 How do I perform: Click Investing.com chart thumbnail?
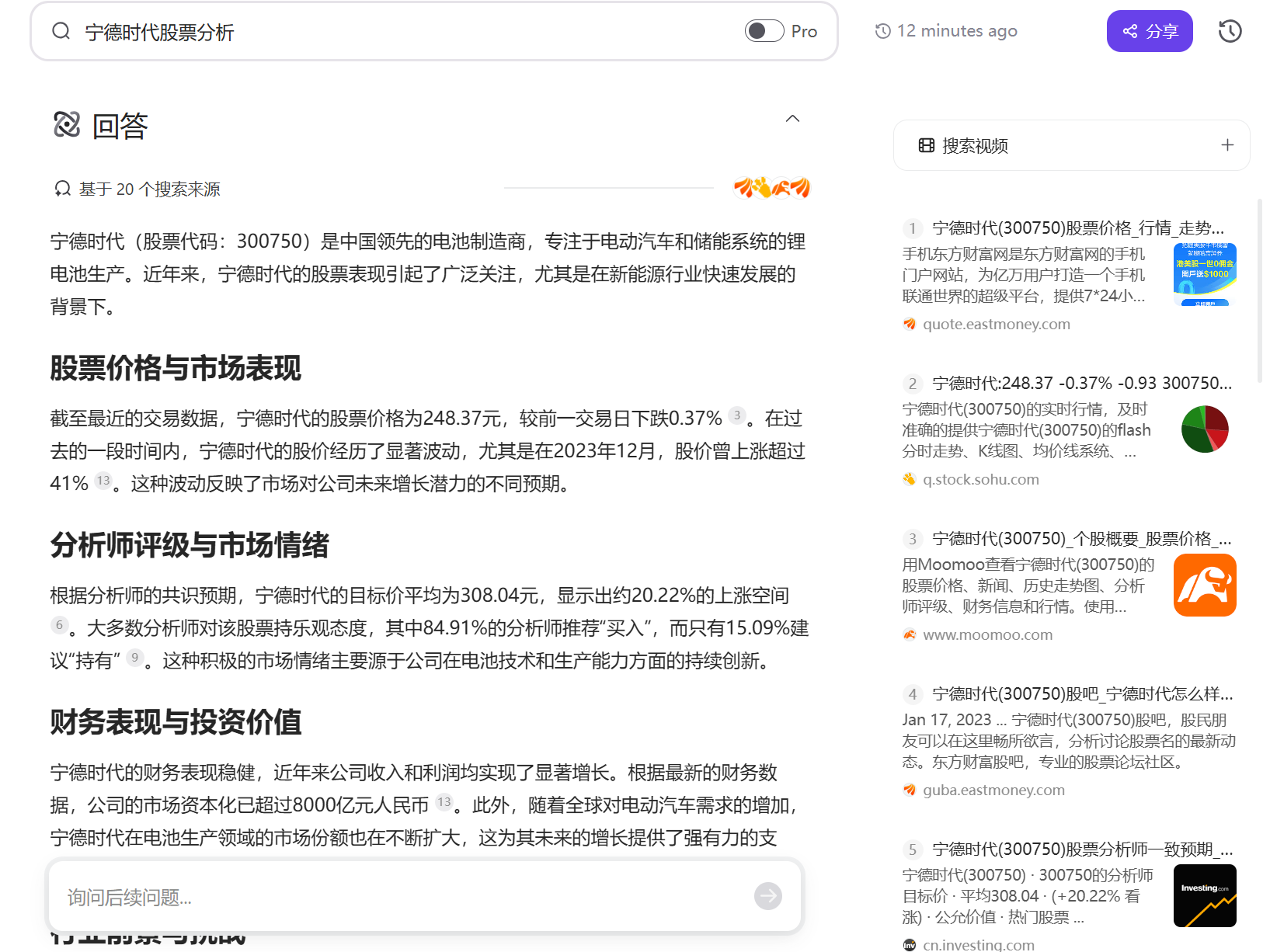click(x=1205, y=895)
